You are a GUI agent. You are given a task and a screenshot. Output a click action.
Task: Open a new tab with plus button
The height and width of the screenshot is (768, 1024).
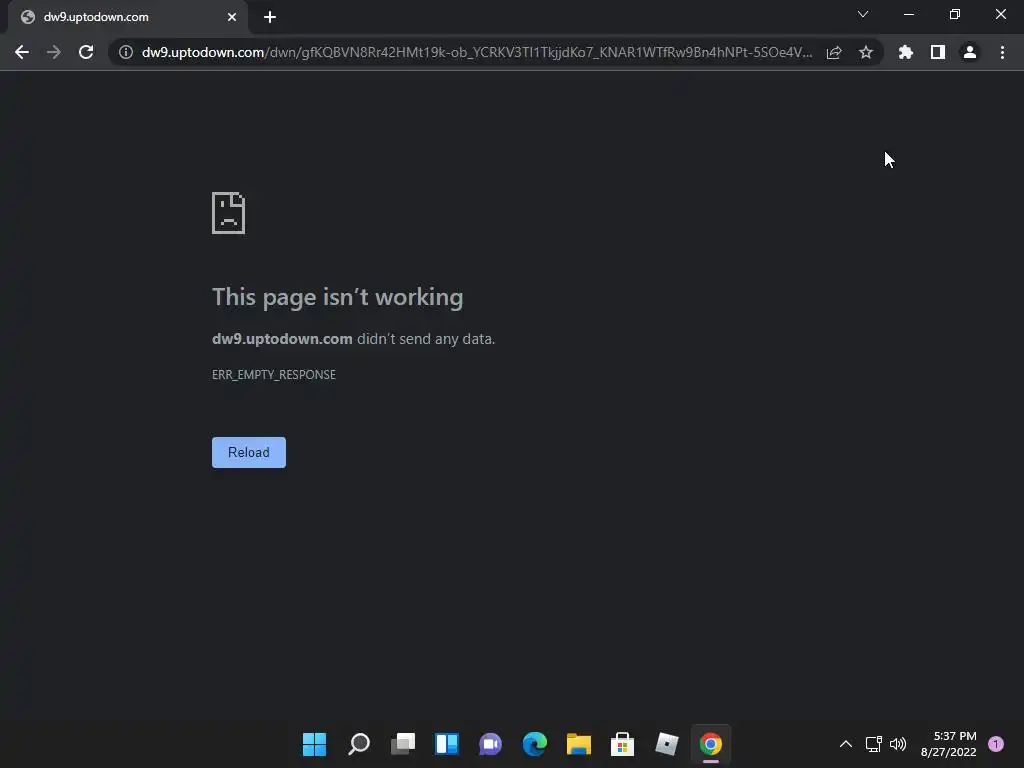coord(270,17)
